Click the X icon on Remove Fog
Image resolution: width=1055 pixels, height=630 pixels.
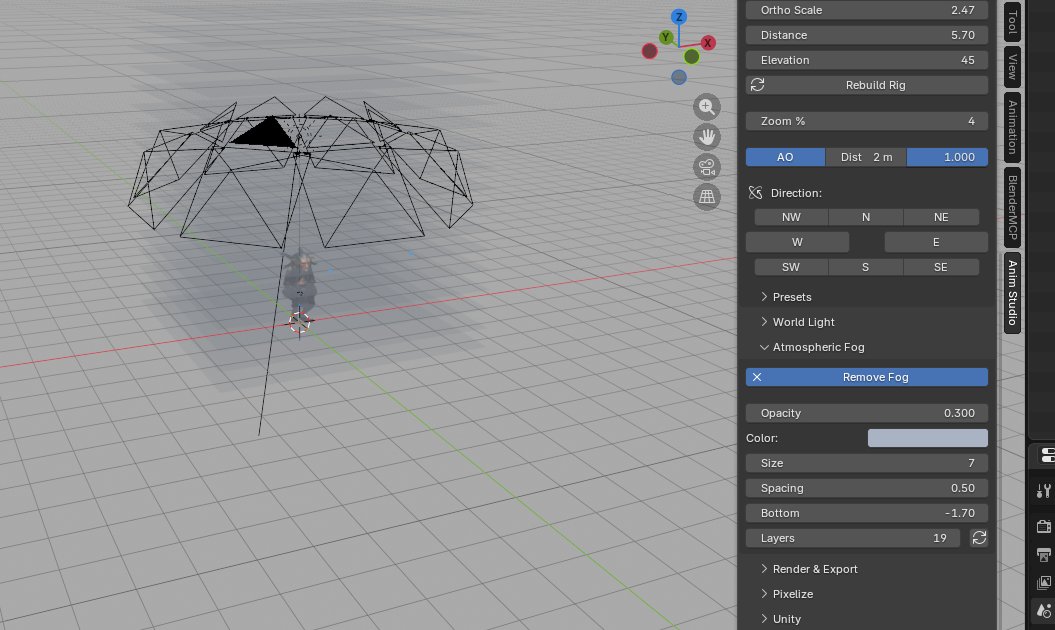click(x=757, y=377)
